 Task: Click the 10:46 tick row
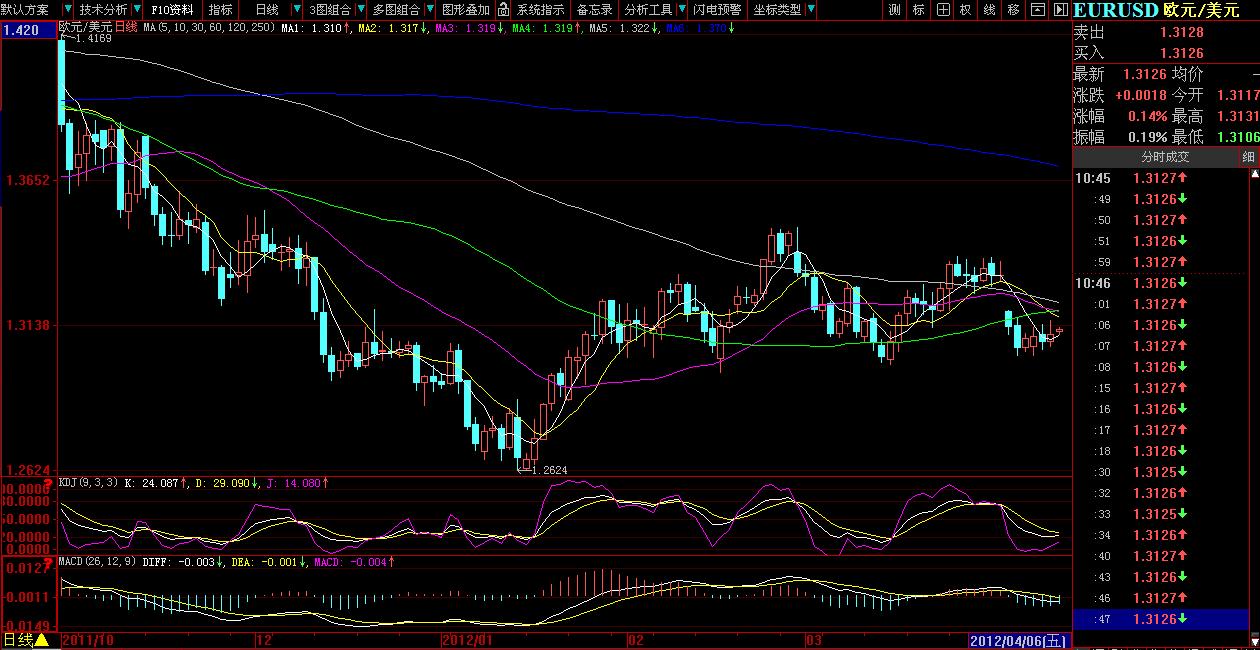point(1160,283)
